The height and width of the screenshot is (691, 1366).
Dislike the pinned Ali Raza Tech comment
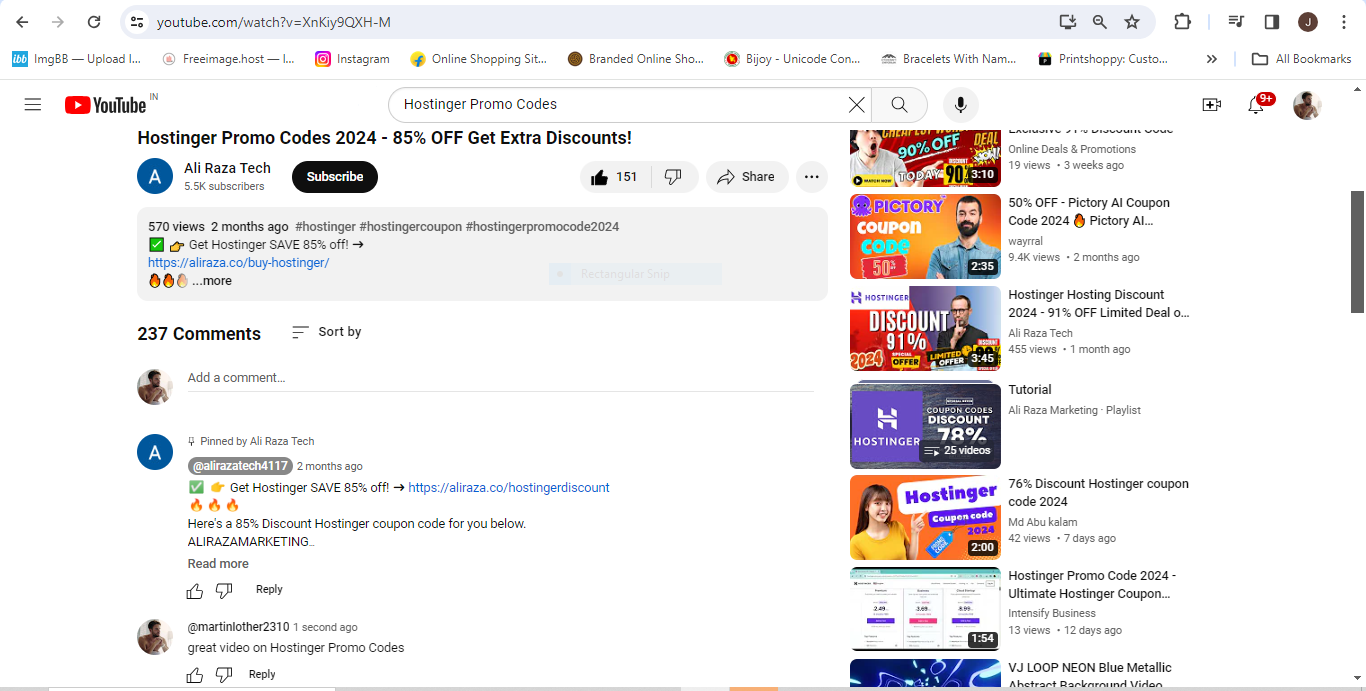(x=224, y=590)
